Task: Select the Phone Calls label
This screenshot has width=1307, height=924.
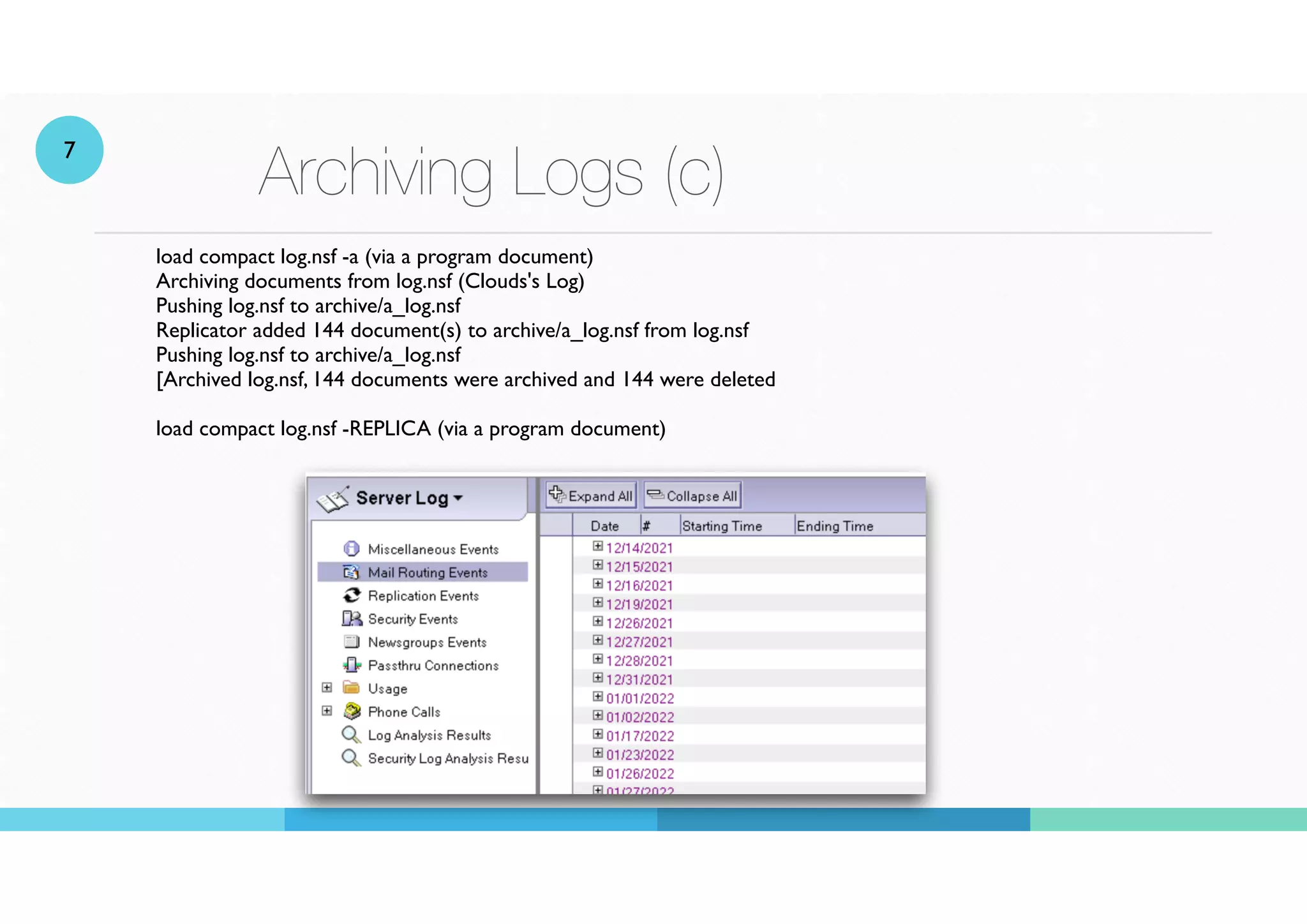Action: pyautogui.click(x=404, y=712)
